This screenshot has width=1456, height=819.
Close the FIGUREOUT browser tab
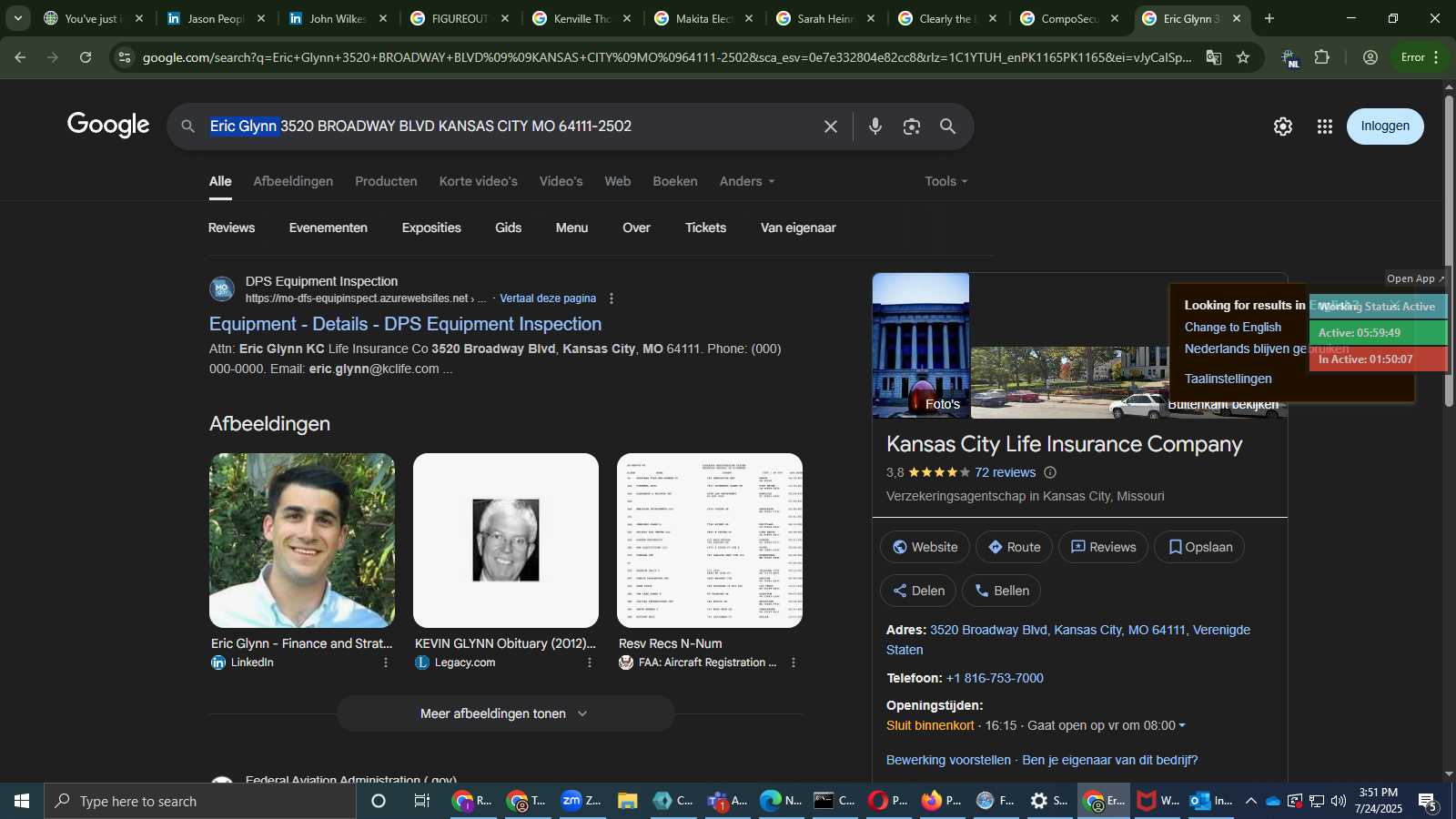click(x=505, y=18)
